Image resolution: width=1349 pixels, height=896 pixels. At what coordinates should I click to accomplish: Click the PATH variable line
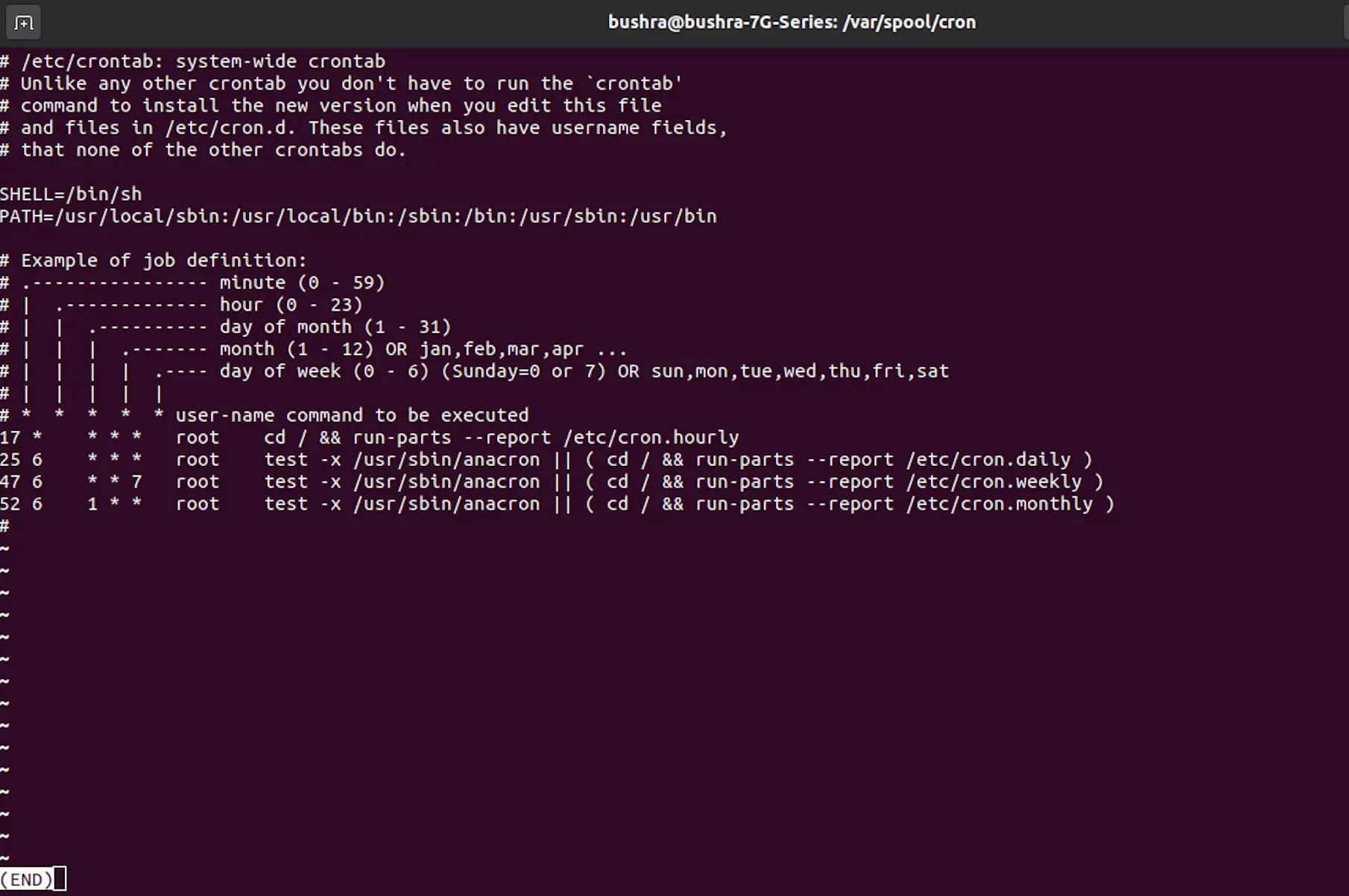pyautogui.click(x=358, y=216)
